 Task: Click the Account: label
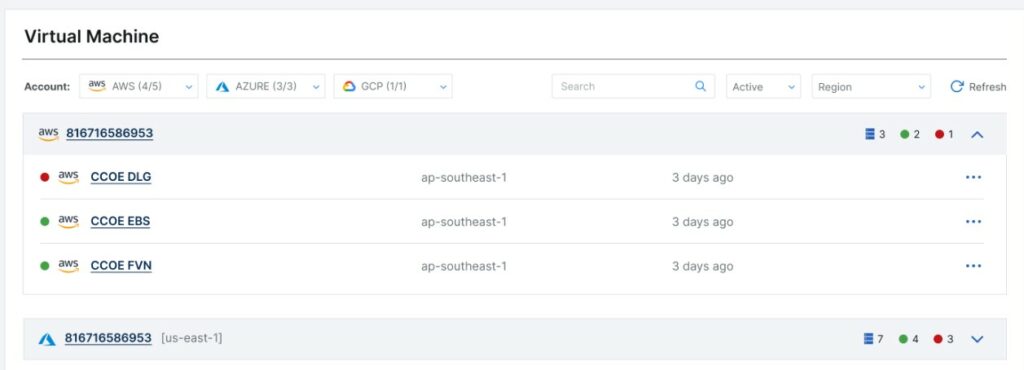[47, 87]
